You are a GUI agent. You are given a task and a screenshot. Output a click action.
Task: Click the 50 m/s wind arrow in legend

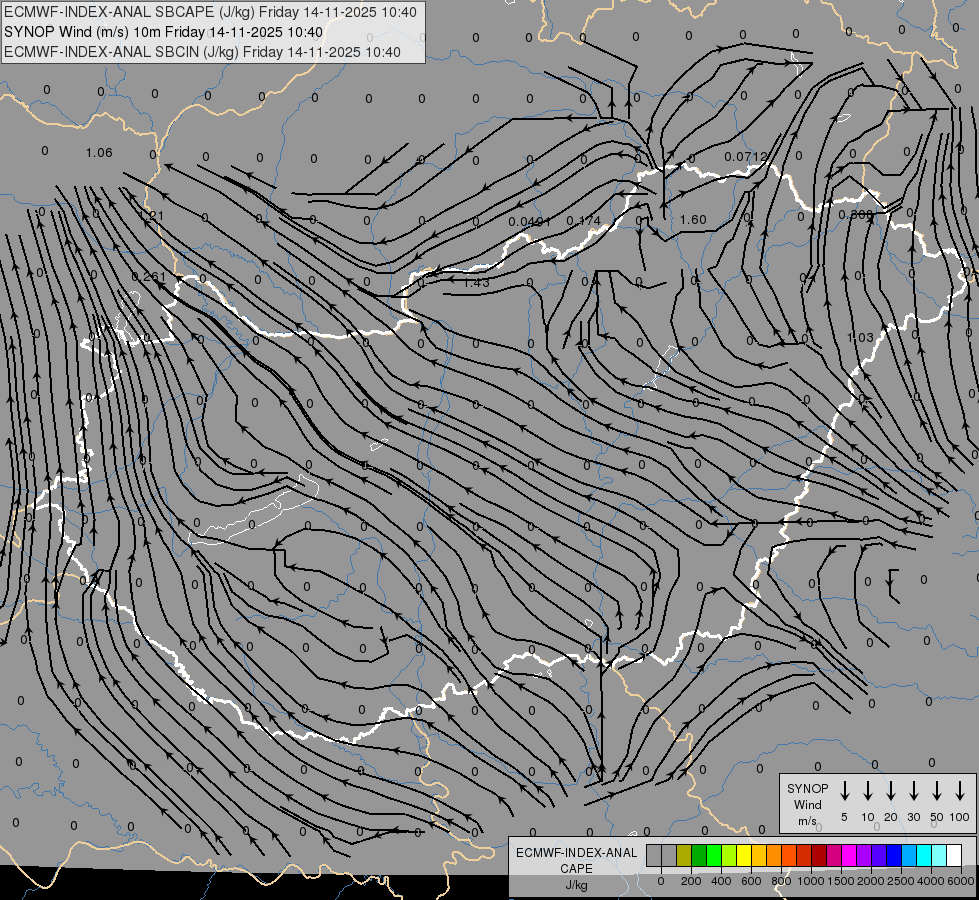[x=937, y=791]
